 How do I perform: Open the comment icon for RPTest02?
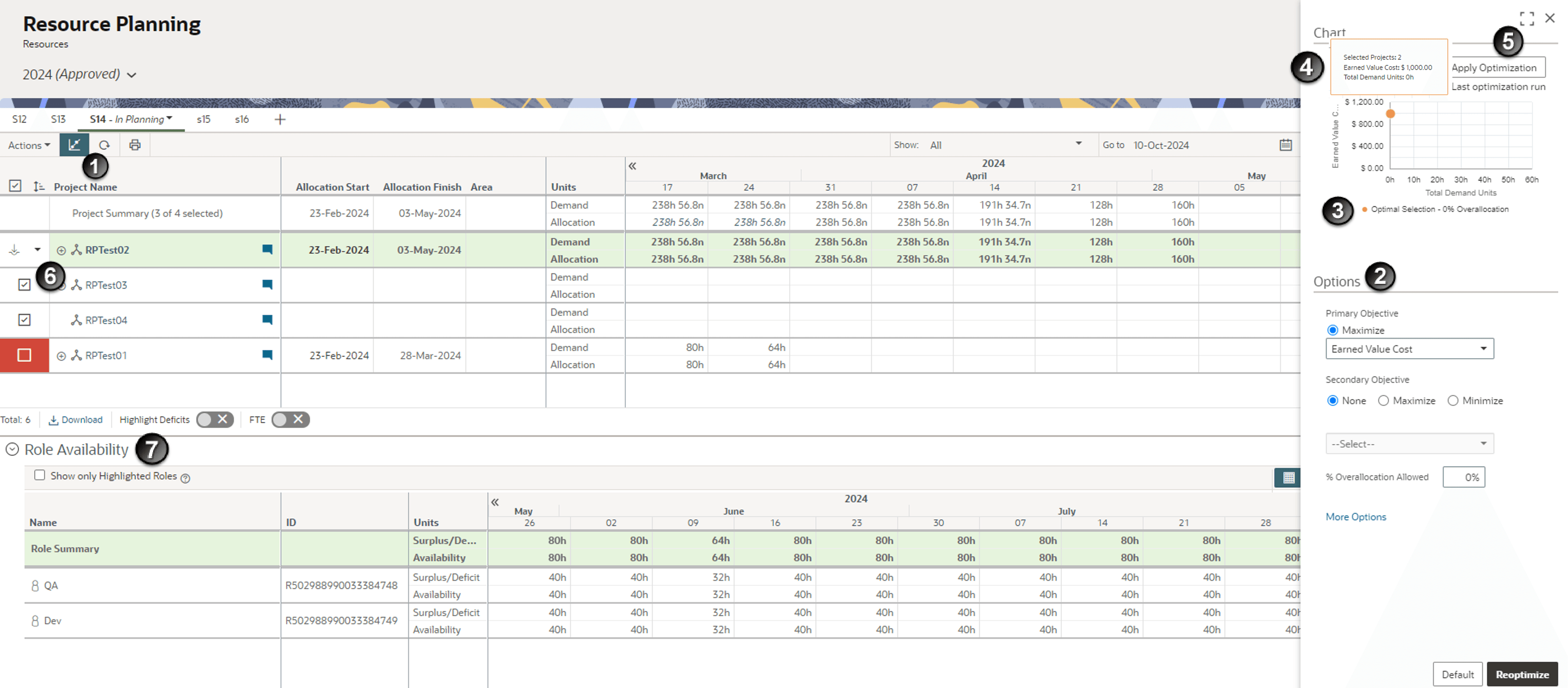click(266, 250)
